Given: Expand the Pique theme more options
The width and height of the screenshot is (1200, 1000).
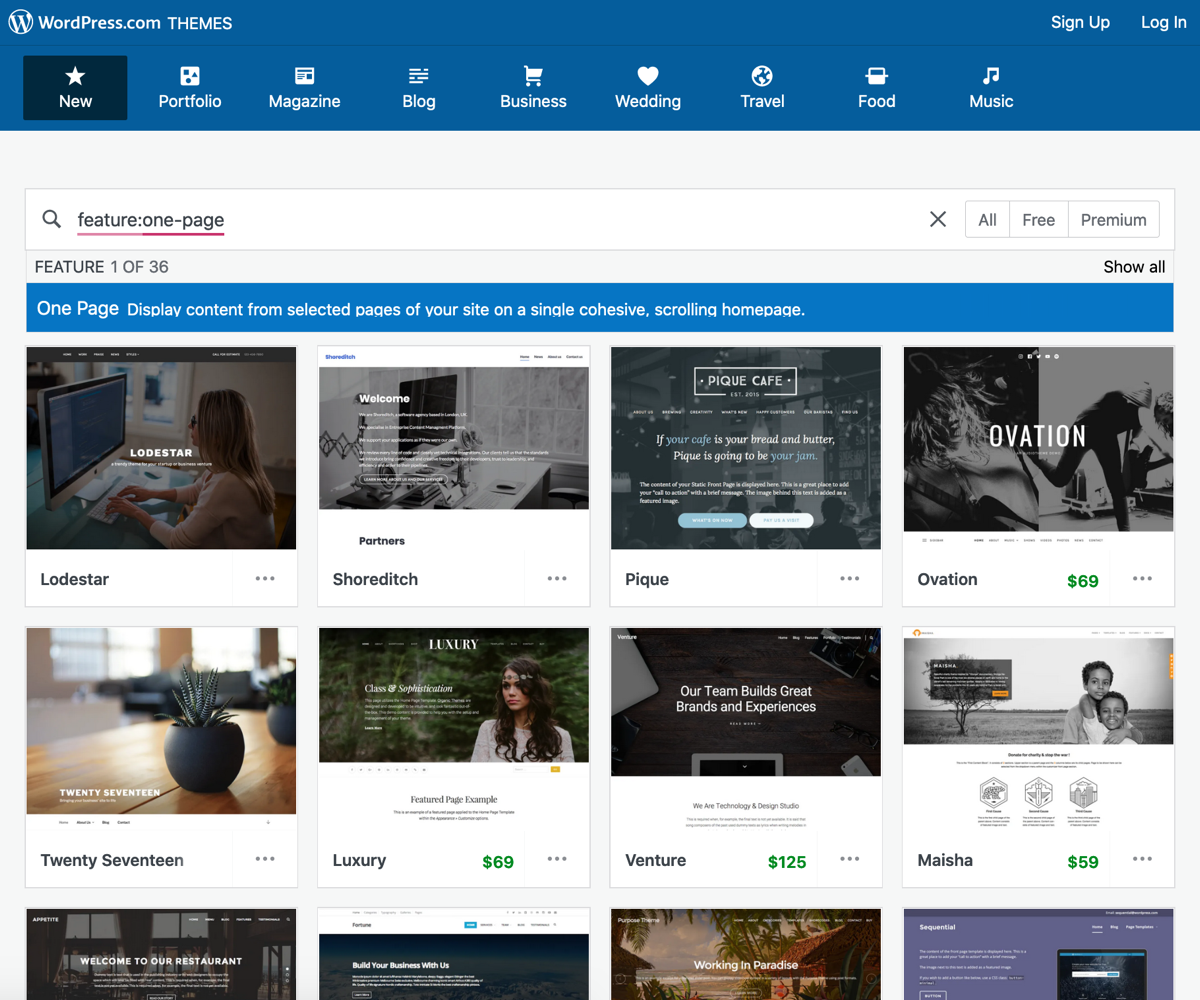Looking at the screenshot, I should click(850, 579).
